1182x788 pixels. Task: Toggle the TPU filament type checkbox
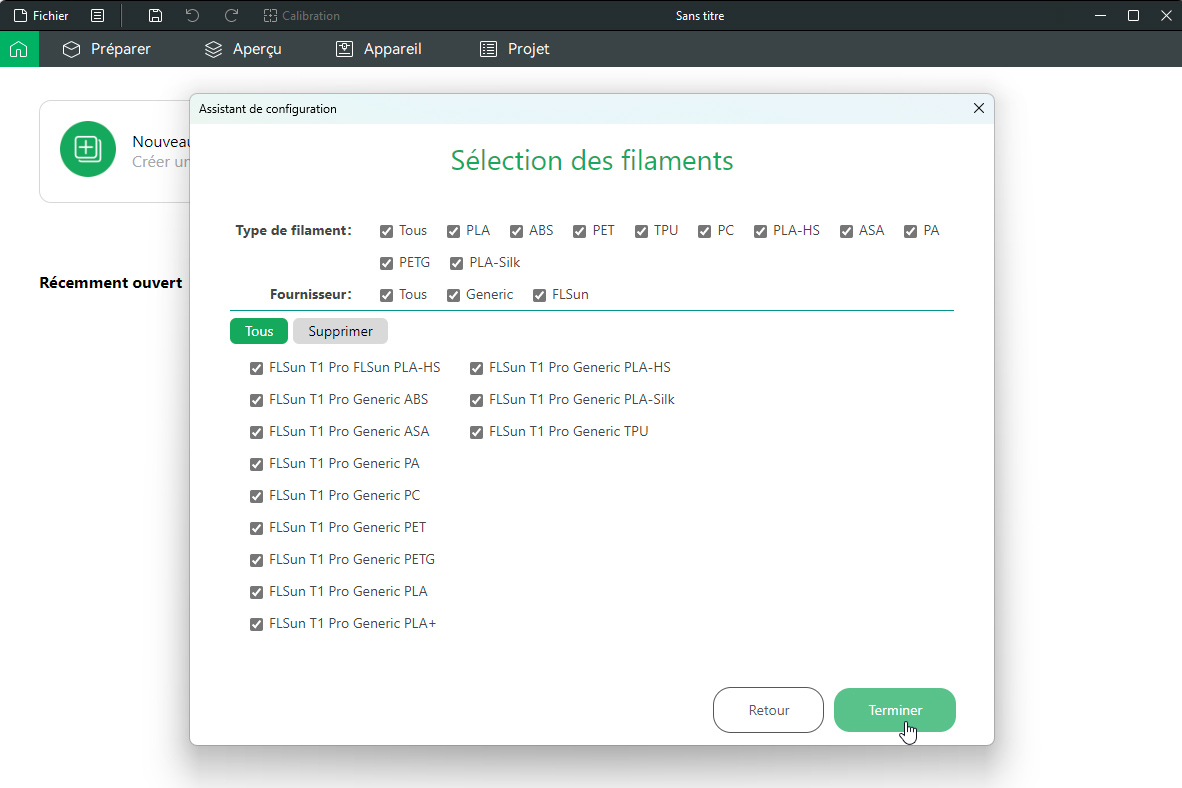(642, 231)
